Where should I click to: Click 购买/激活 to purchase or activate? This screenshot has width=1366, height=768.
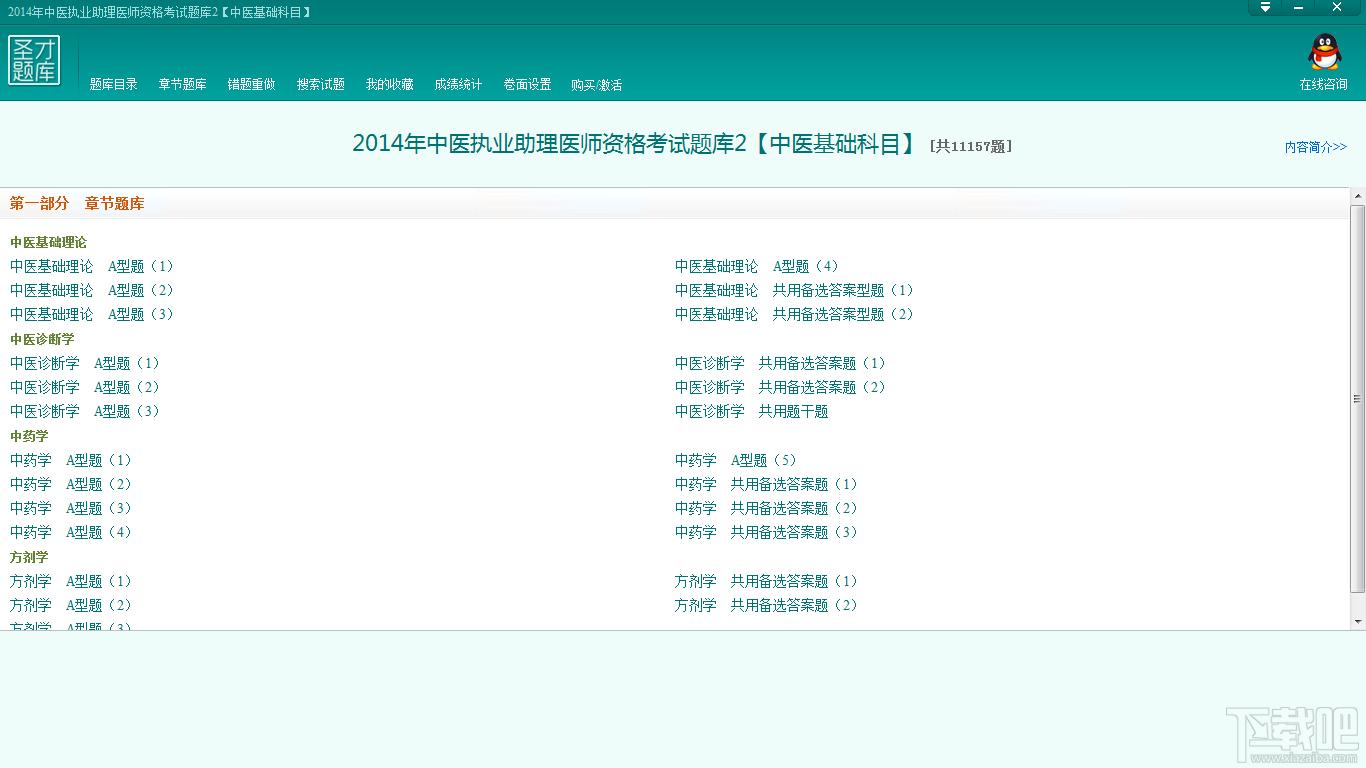point(596,85)
